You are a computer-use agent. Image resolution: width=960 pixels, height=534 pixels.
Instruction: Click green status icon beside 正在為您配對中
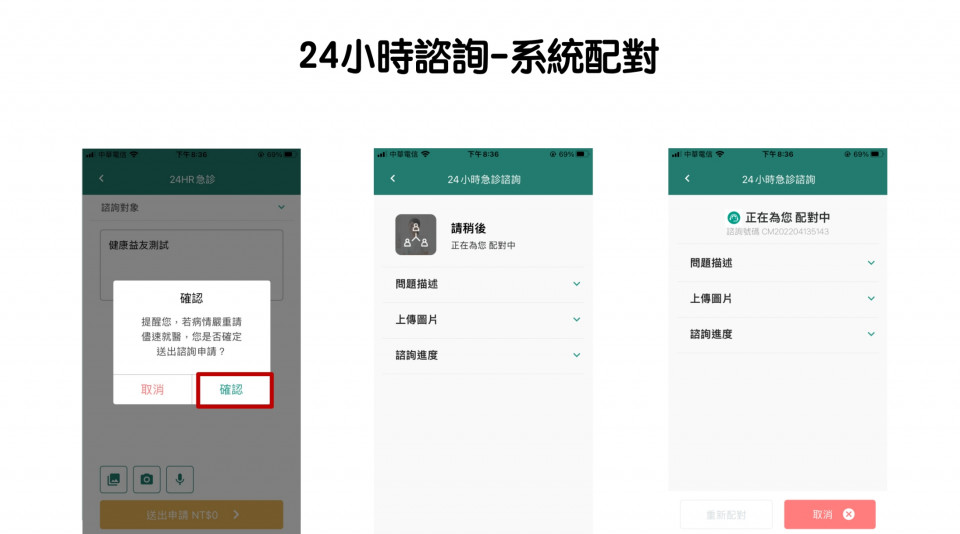click(x=733, y=217)
